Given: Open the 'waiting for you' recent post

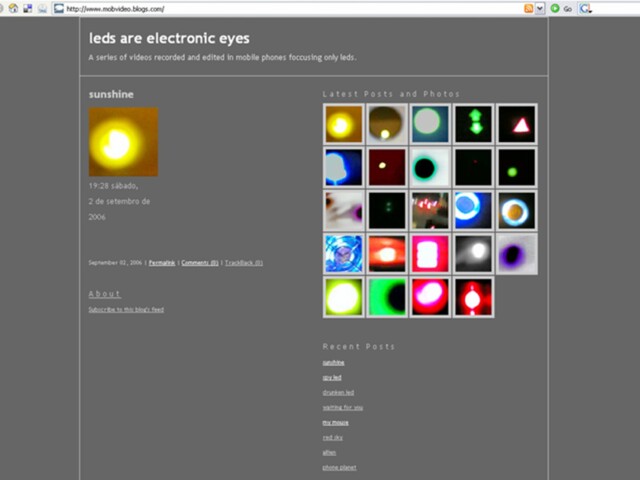Looking at the screenshot, I should point(343,408).
